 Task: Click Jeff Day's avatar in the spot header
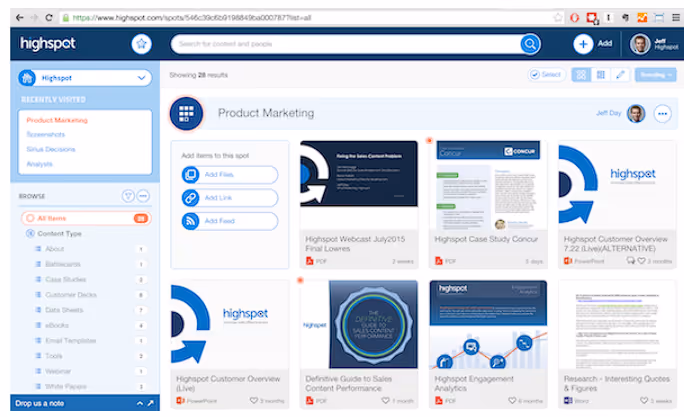tap(636, 114)
